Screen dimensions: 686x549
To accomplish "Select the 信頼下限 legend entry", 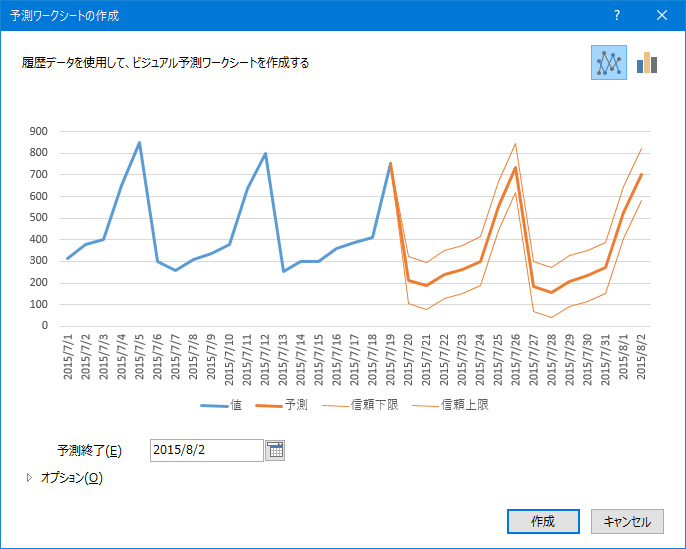I will coord(361,405).
